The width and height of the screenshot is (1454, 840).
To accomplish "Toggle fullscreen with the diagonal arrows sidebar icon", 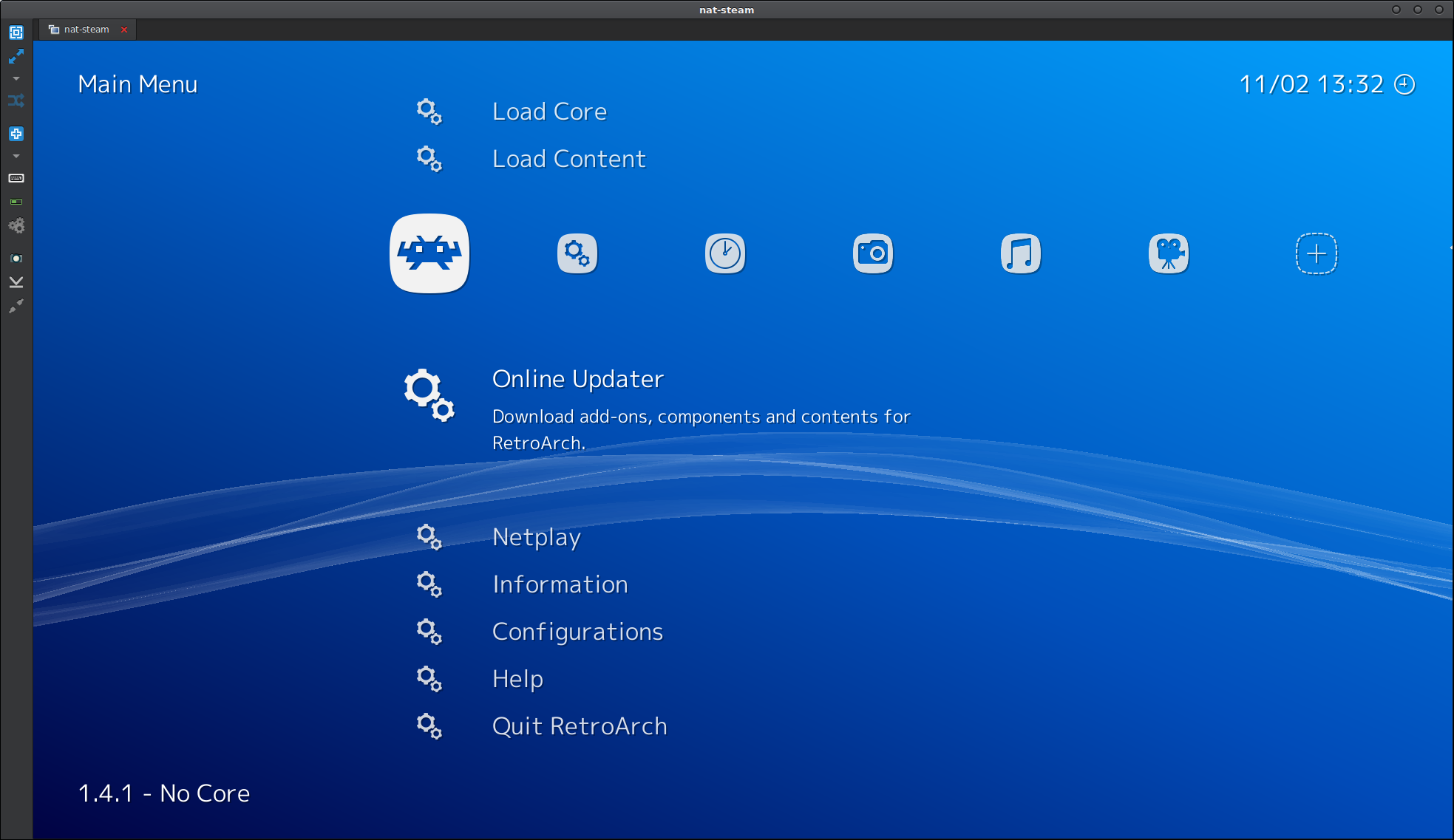I will [x=16, y=56].
